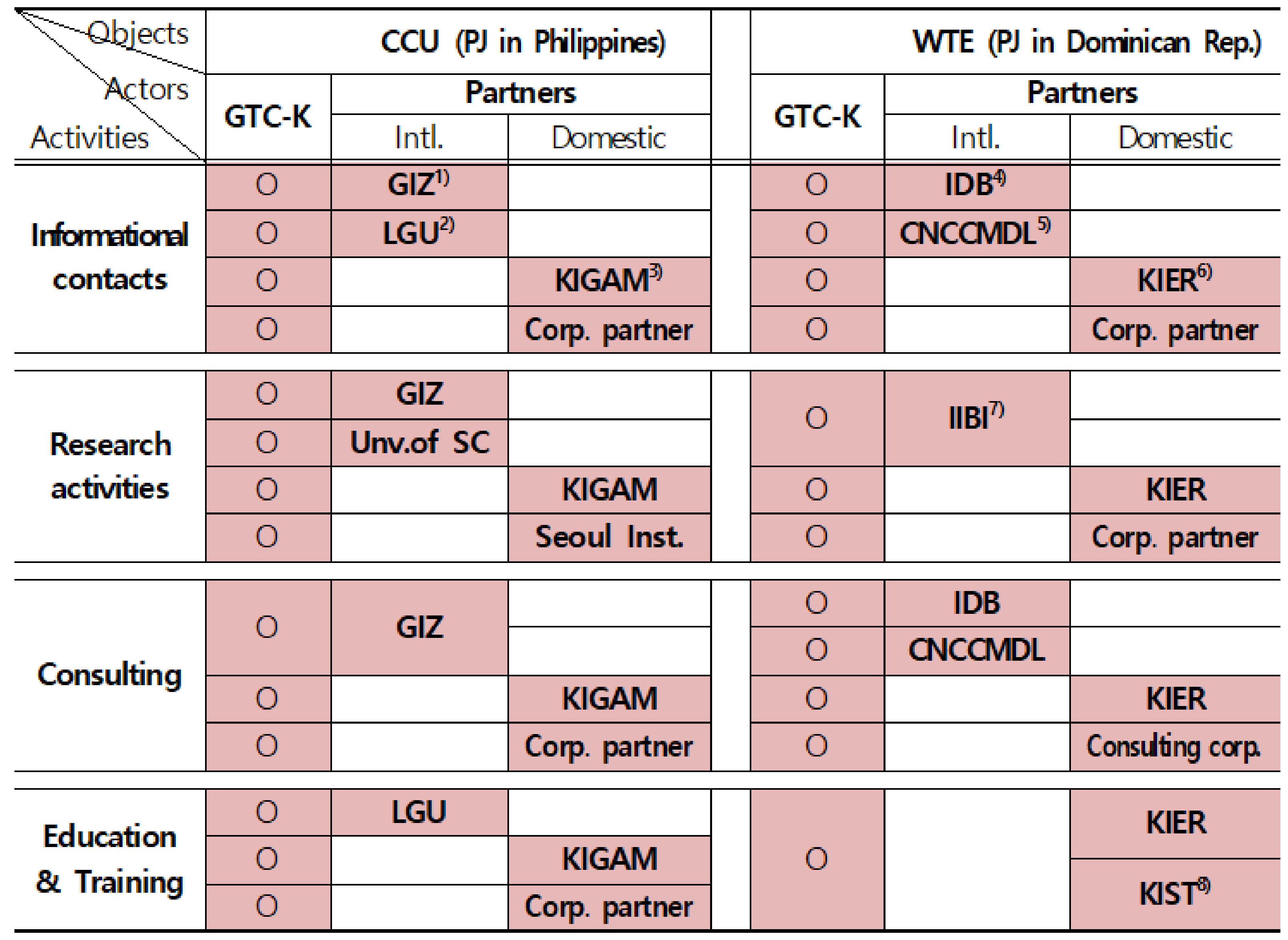This screenshot has height=940, width=1288.
Task: Select the CNCCMDL cell with footnote 5
Action: (976, 233)
